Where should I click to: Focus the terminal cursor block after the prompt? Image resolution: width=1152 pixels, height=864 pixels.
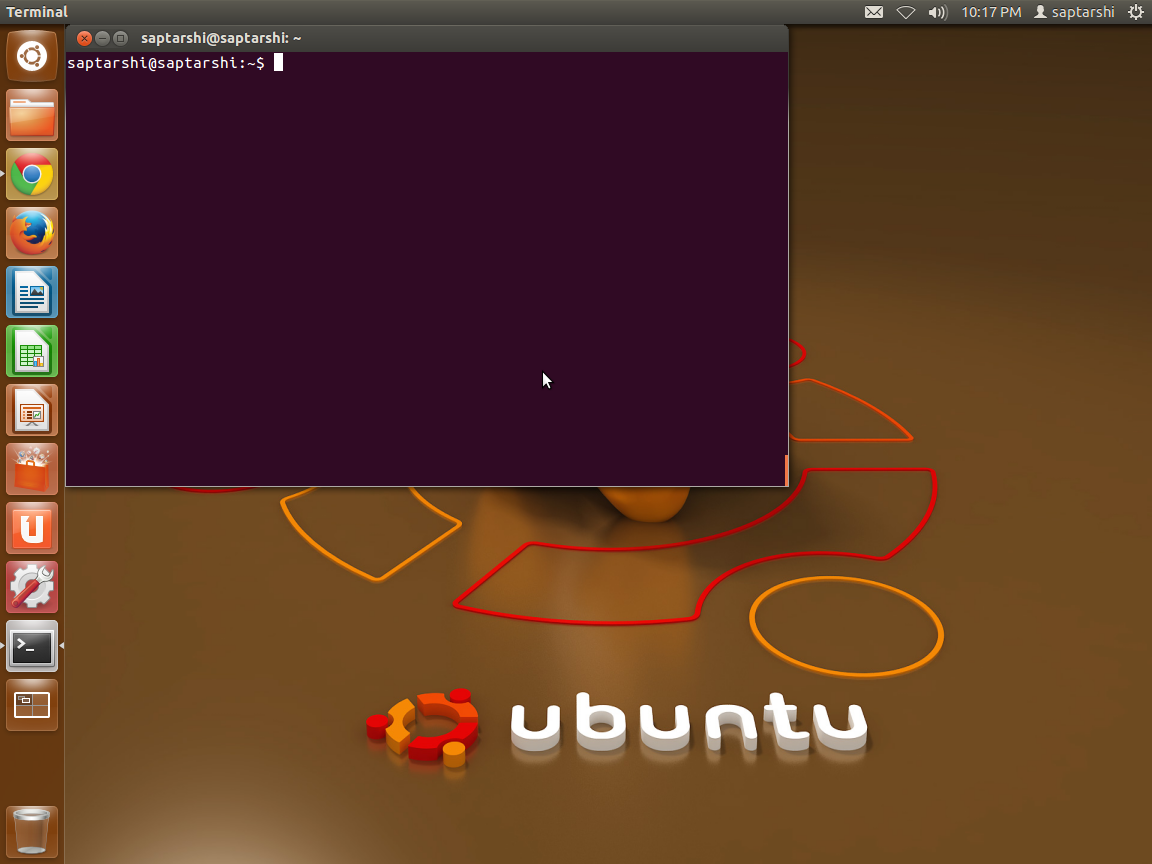(278, 63)
